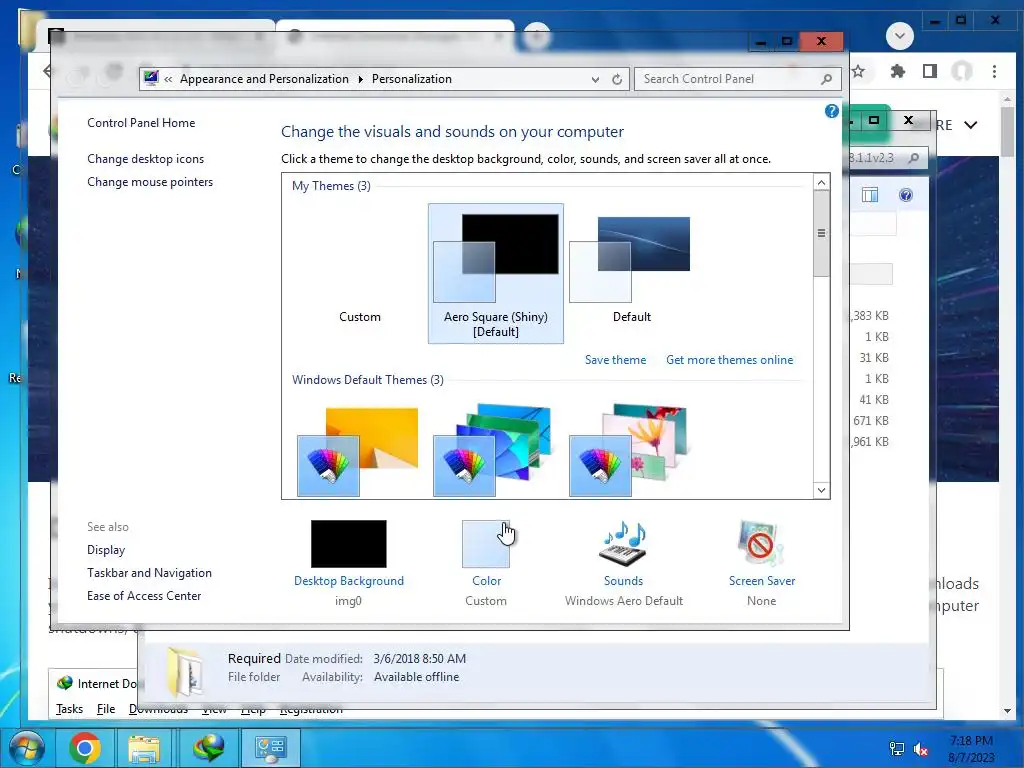Select the Default theme in My Themes
Viewport: 1024px width, 768px height.
point(632,273)
